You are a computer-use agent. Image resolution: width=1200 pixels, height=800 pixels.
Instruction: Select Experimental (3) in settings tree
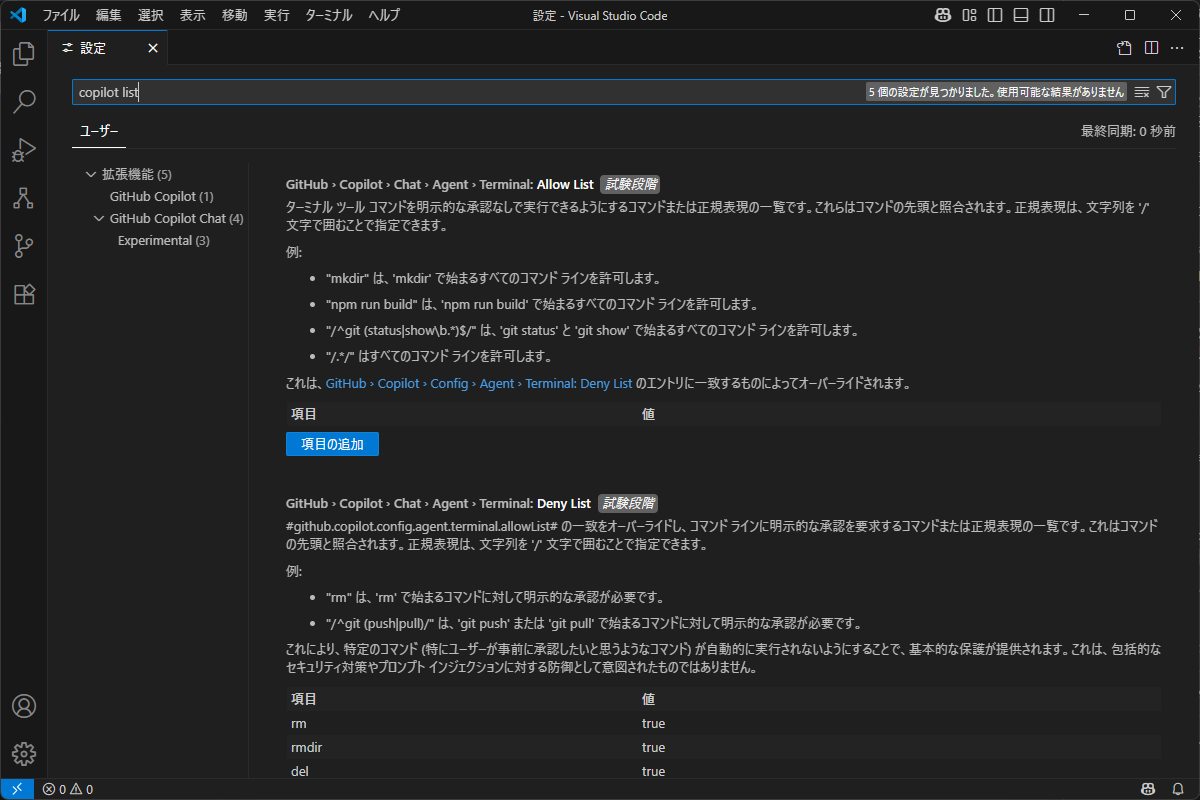164,240
